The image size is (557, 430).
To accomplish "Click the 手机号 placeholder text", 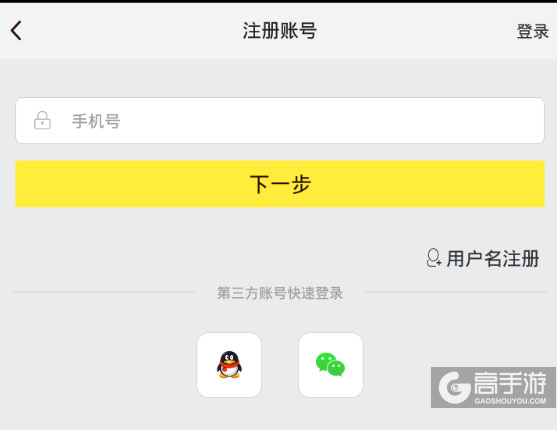I will coord(96,121).
